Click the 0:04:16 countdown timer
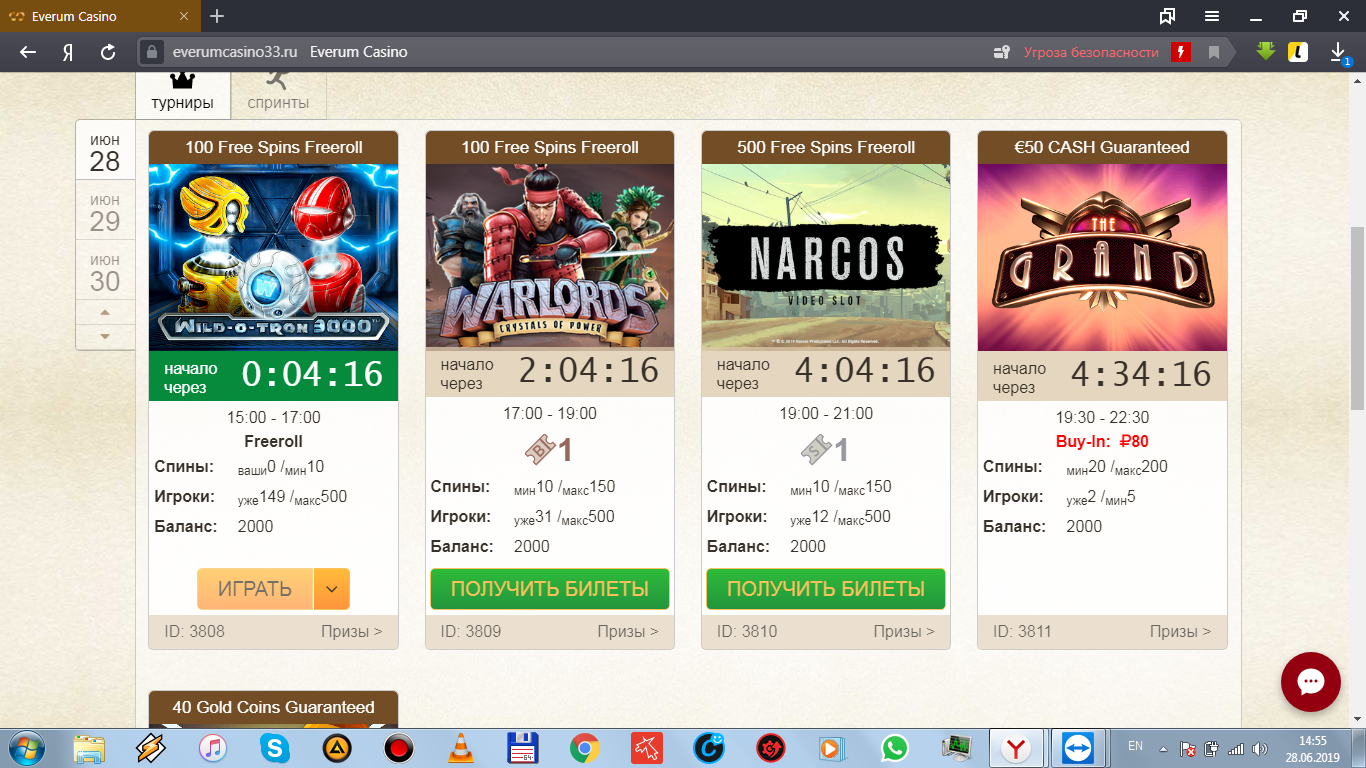This screenshot has width=1366, height=768. [x=313, y=374]
